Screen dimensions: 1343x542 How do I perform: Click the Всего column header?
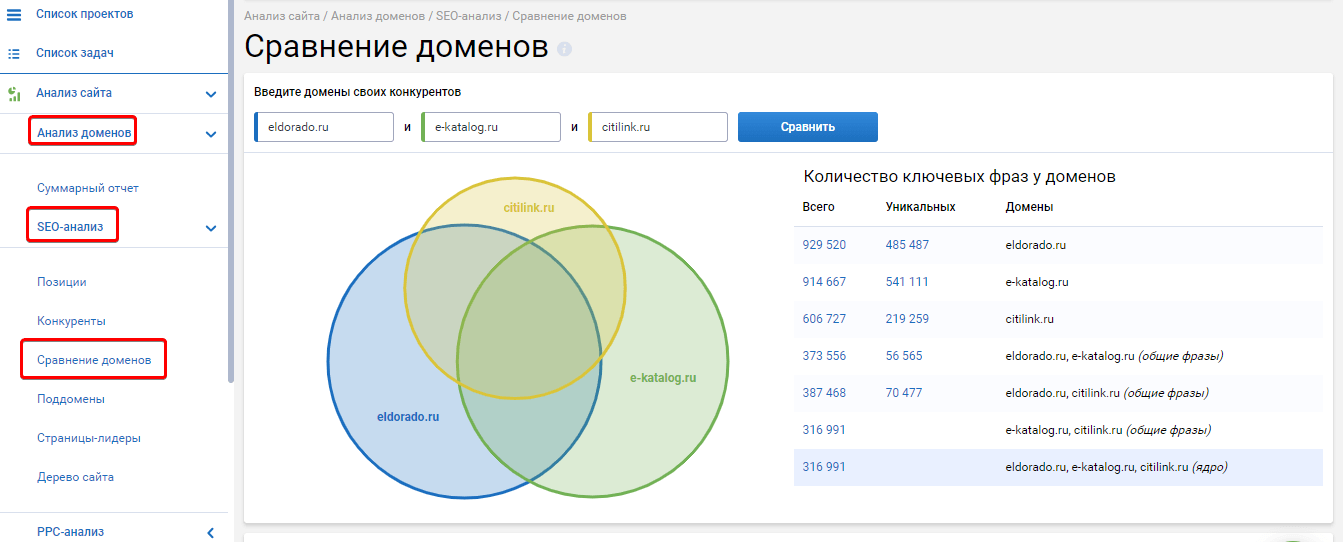[818, 207]
